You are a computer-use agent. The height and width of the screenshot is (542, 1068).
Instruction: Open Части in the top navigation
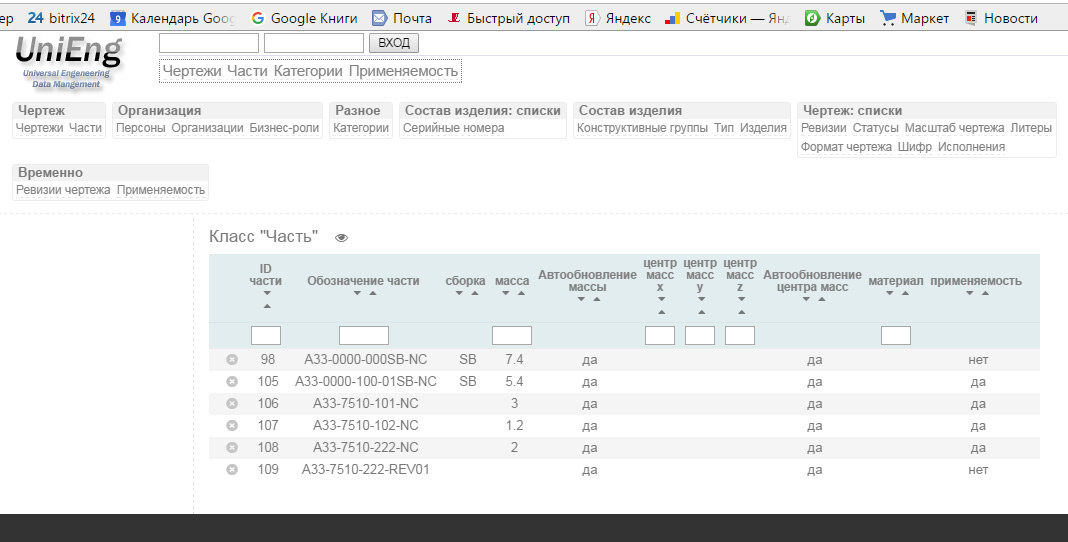[247, 71]
